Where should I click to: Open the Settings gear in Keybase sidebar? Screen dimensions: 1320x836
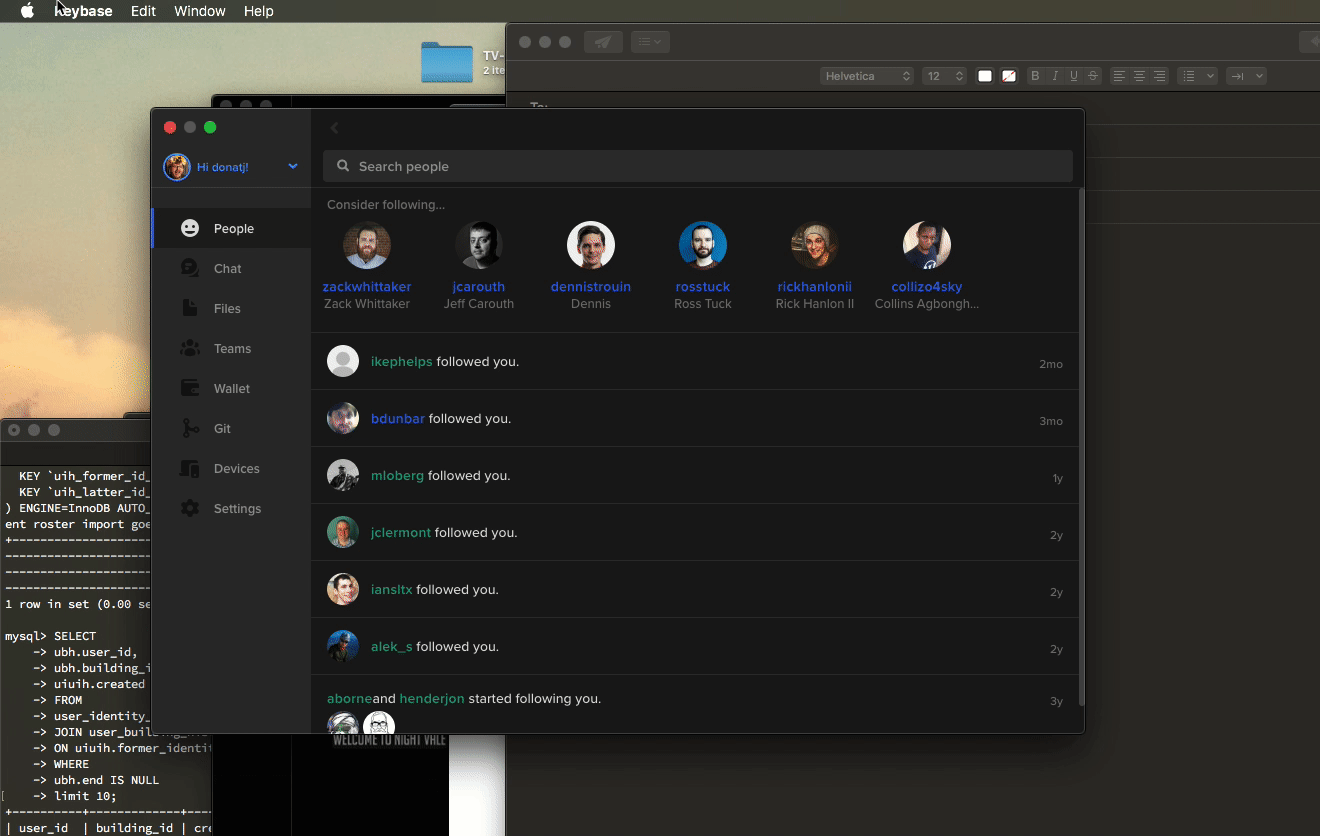(x=190, y=508)
